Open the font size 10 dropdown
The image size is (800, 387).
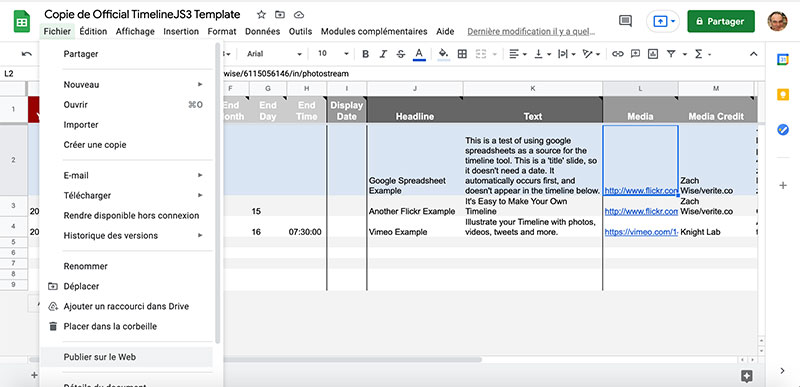click(x=333, y=54)
